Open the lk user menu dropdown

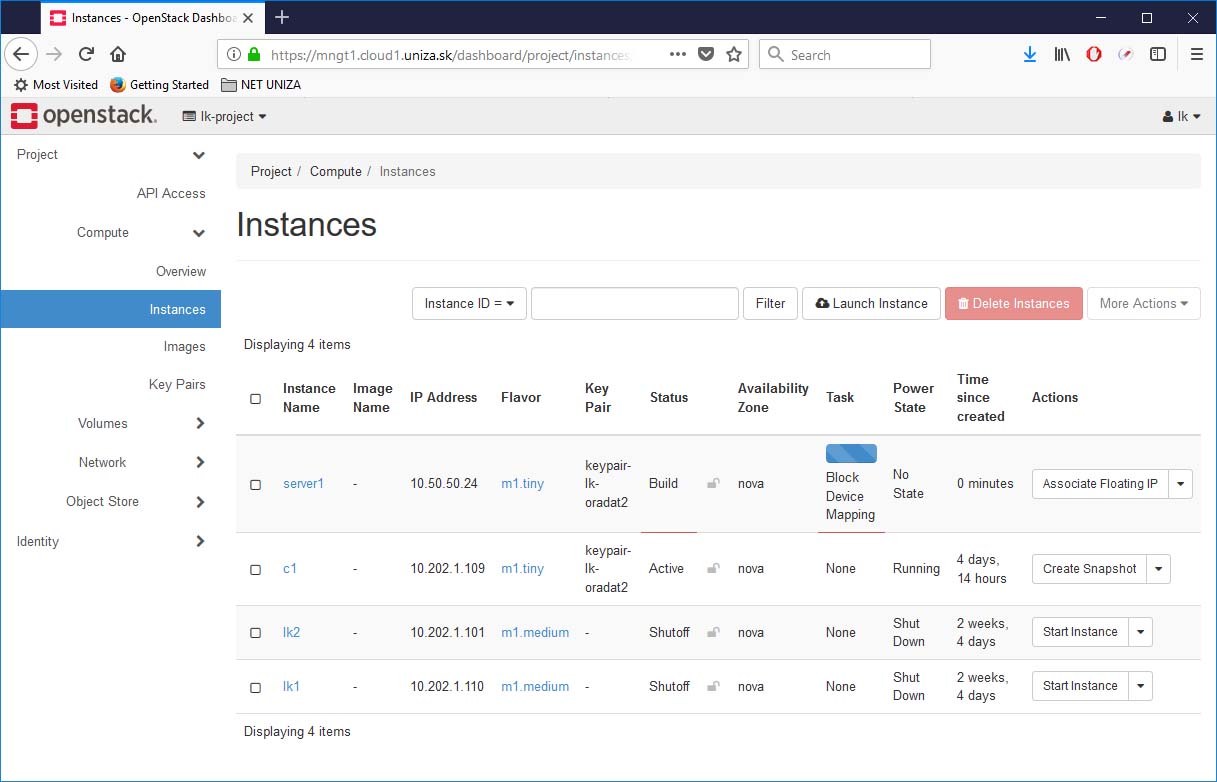[1182, 117]
